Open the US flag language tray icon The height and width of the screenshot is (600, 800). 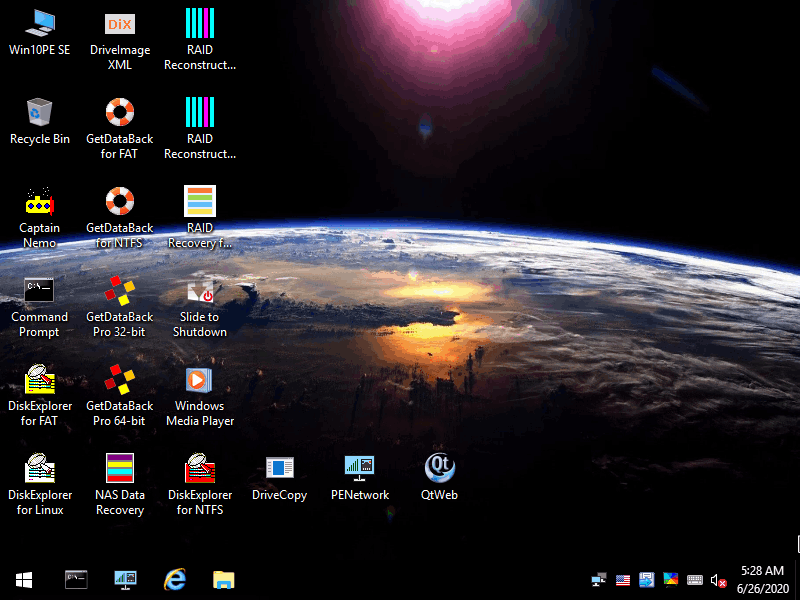(x=623, y=580)
